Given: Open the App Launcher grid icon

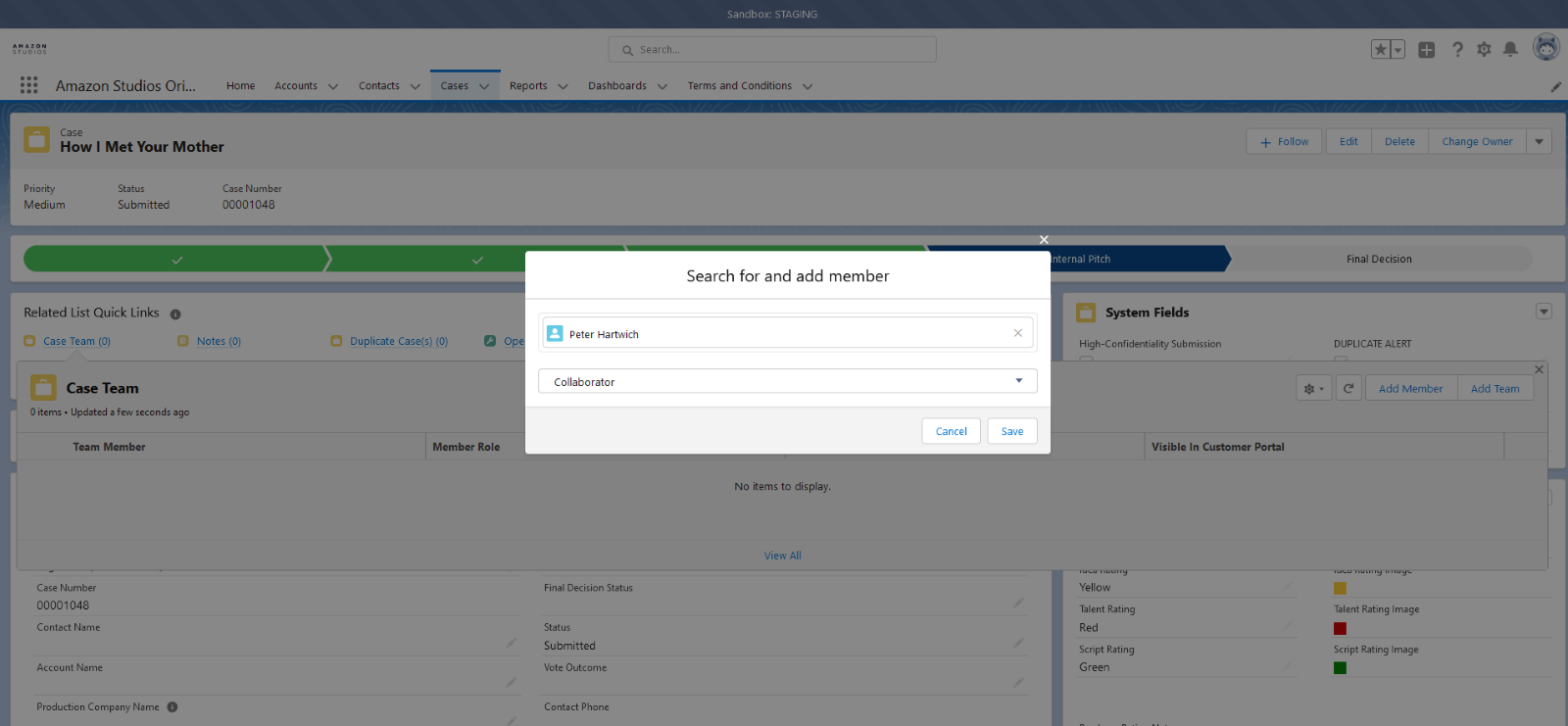Looking at the screenshot, I should point(29,85).
